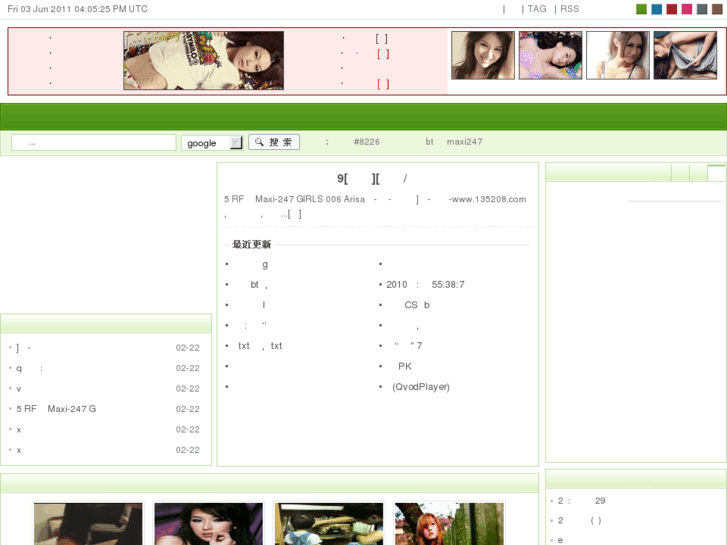Select the white active tab in right panel
Screen dimensions: 727x545
[716, 173]
